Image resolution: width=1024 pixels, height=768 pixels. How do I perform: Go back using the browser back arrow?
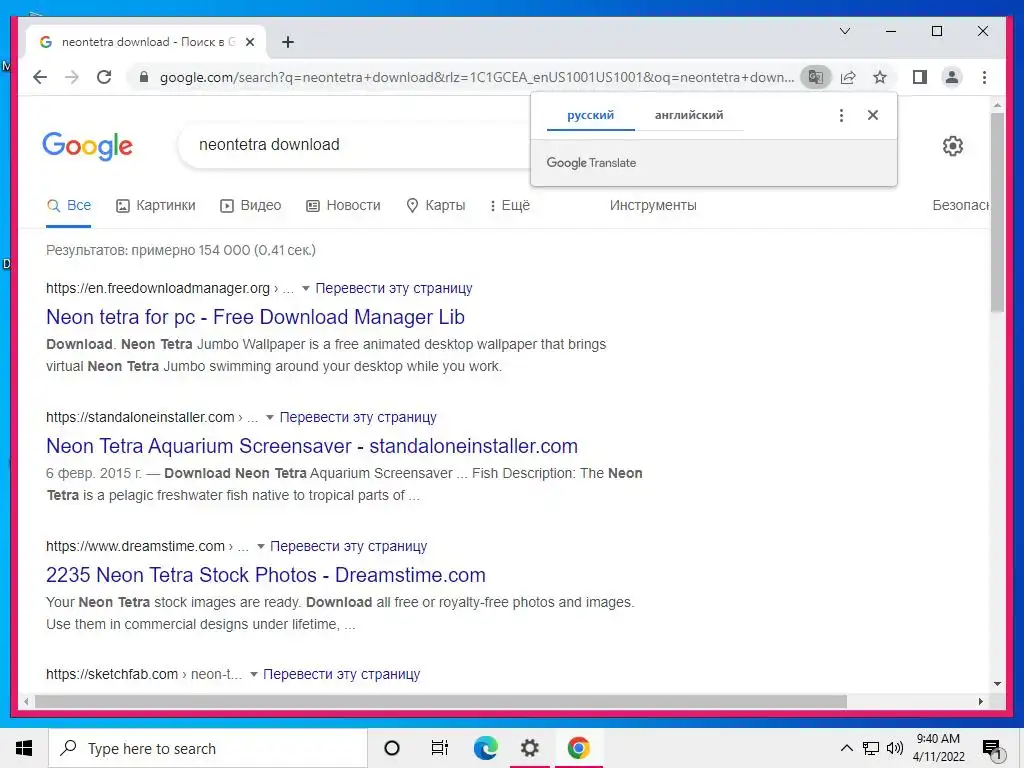(40, 77)
